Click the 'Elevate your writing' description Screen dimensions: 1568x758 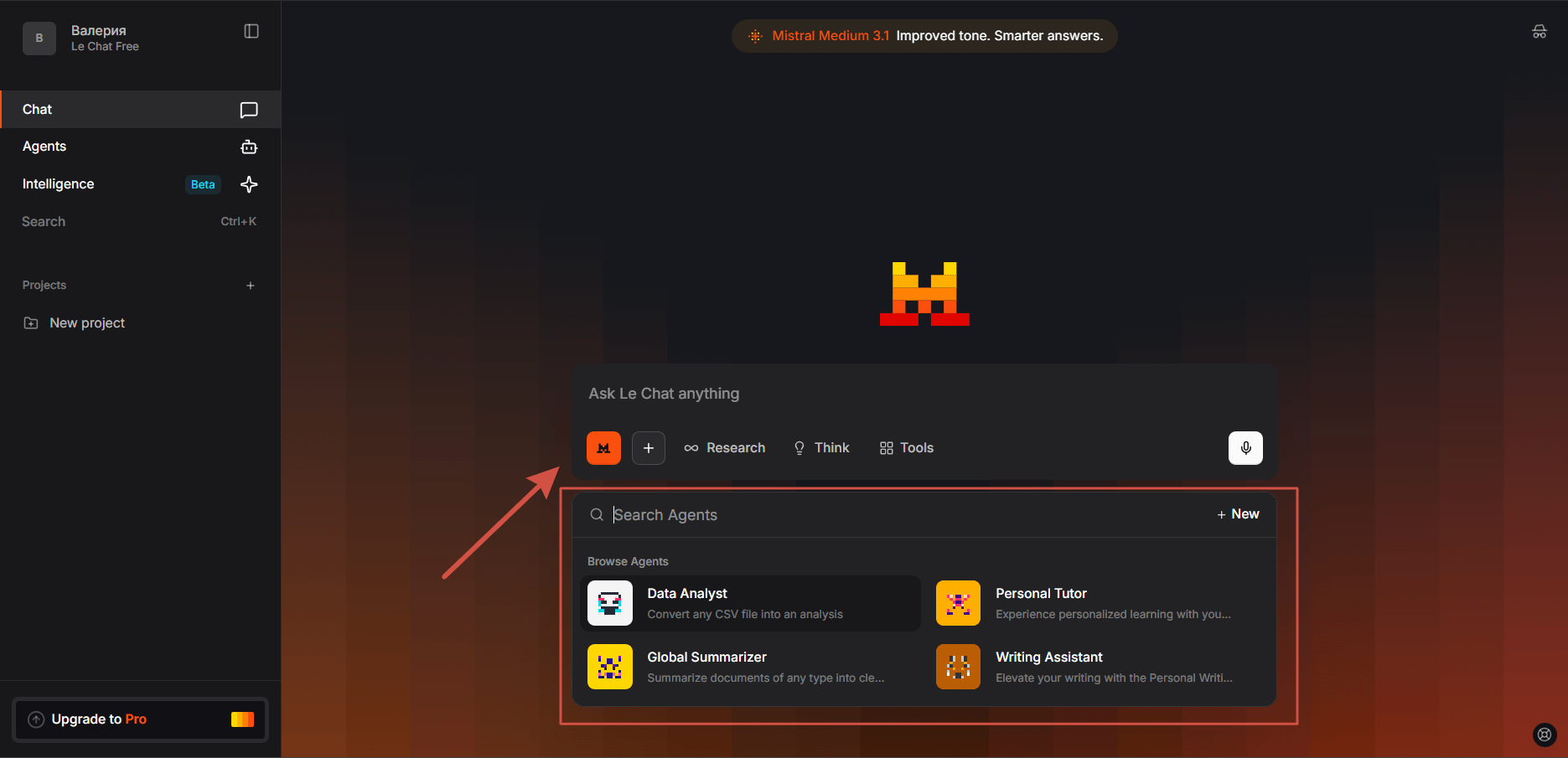coord(1114,678)
